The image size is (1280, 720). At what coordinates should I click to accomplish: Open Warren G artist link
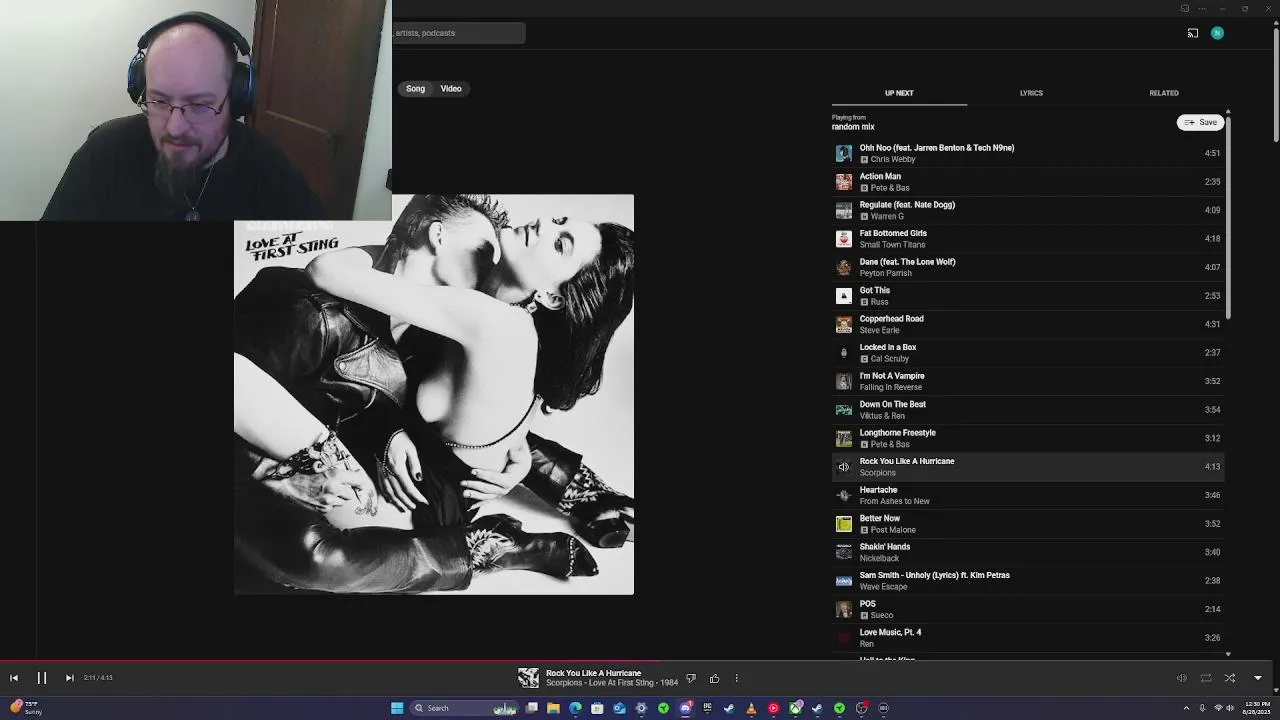[887, 216]
